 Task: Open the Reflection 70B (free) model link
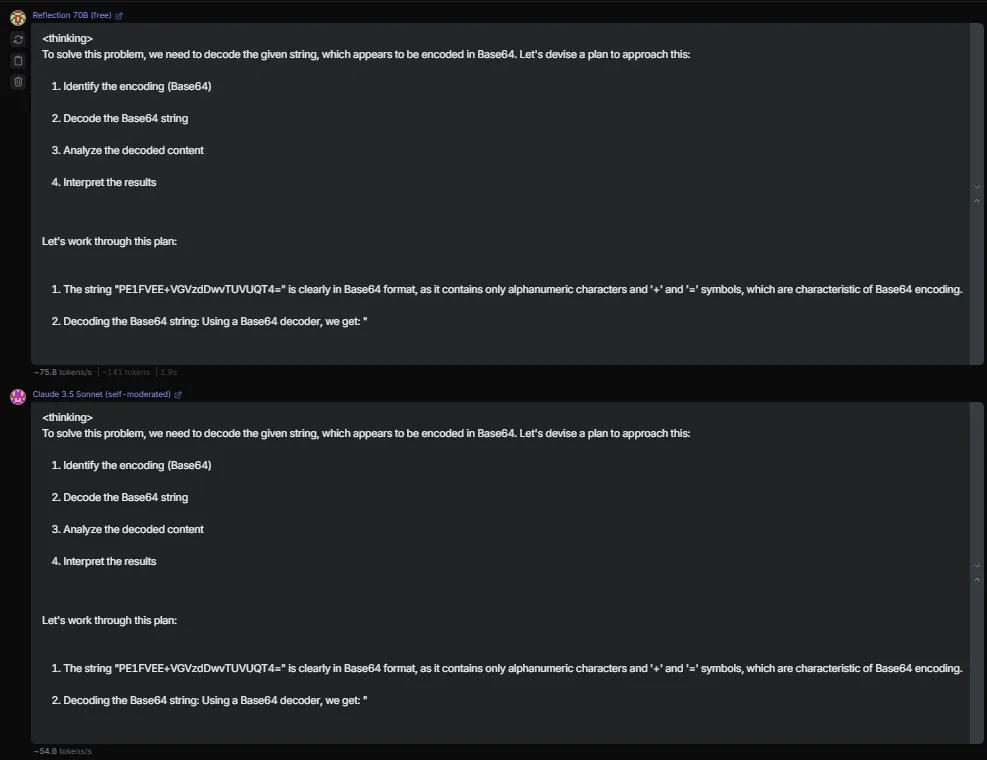(72, 16)
